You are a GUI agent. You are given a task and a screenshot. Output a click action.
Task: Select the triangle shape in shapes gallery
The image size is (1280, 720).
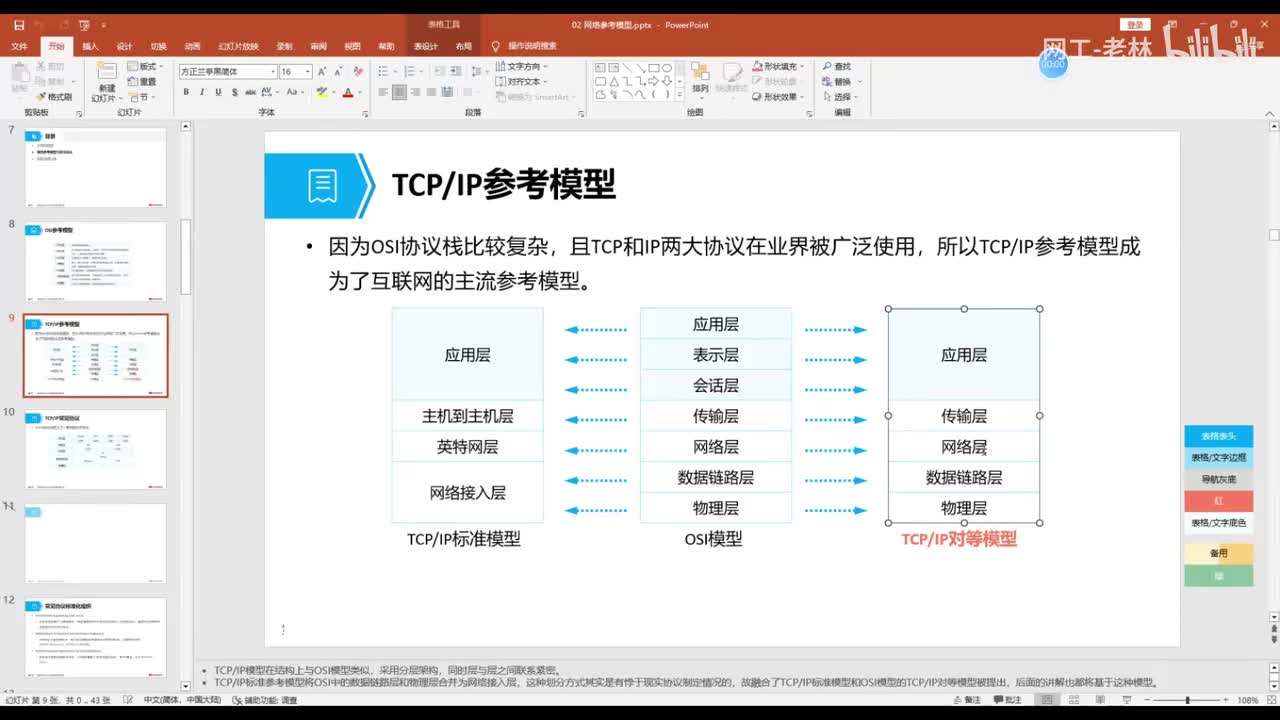tap(613, 81)
